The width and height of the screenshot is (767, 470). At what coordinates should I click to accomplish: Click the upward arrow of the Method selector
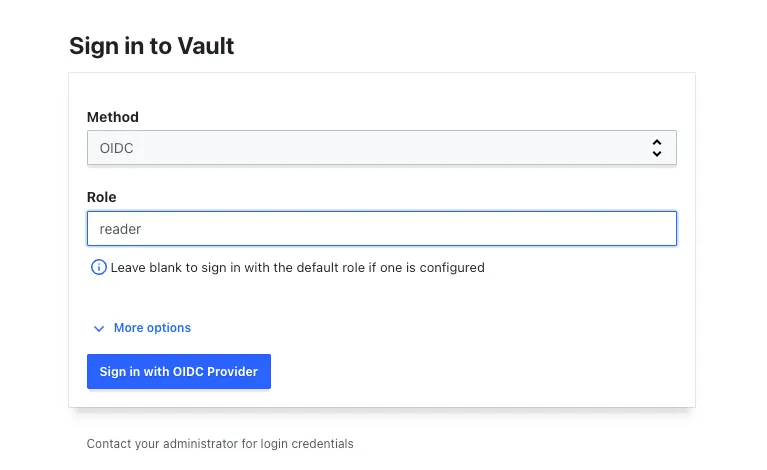click(657, 143)
